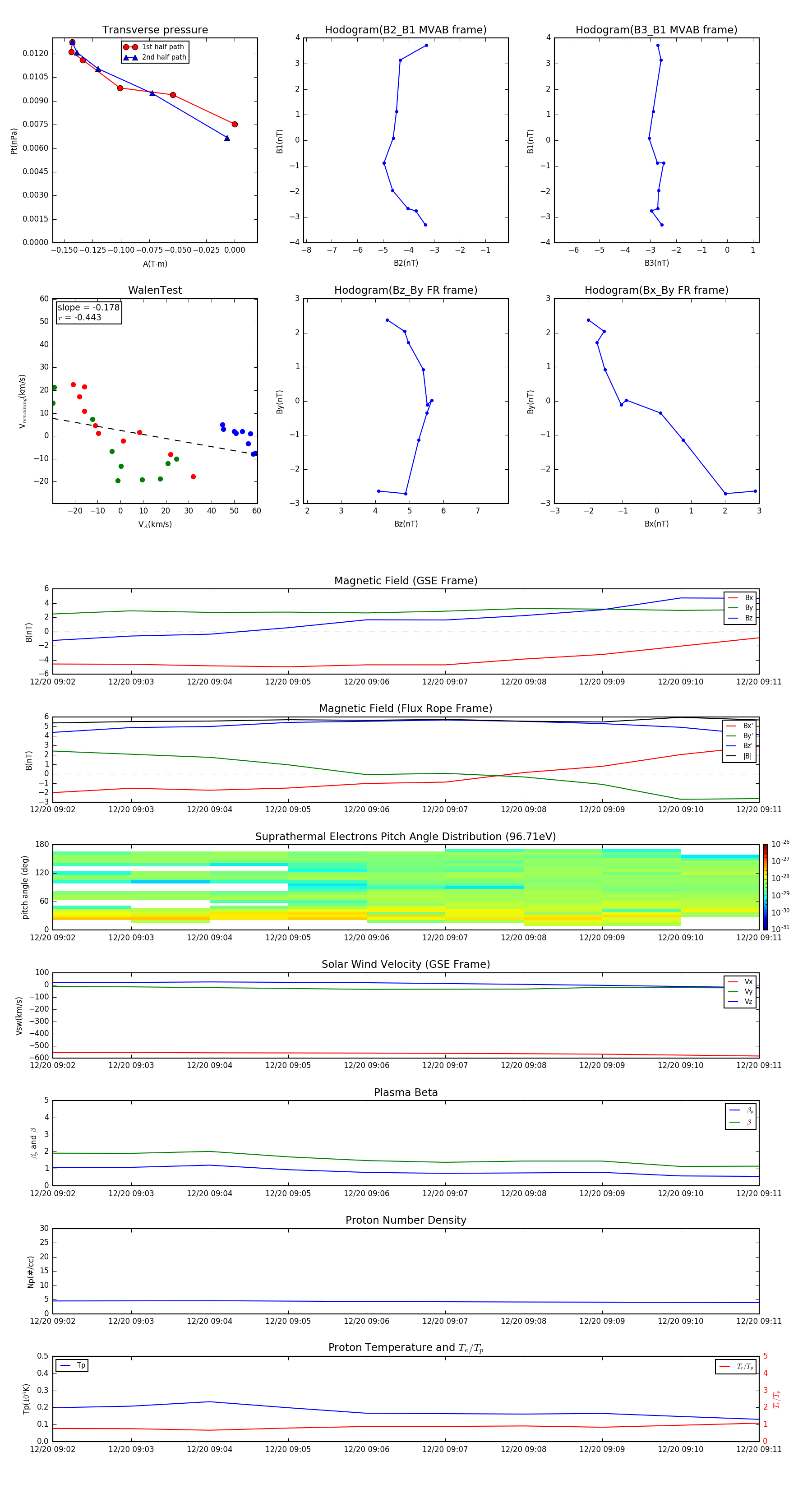Select the "slope = -0.178" annotation
Image resolution: width=812 pixels, height=1489 pixels.
(88, 308)
